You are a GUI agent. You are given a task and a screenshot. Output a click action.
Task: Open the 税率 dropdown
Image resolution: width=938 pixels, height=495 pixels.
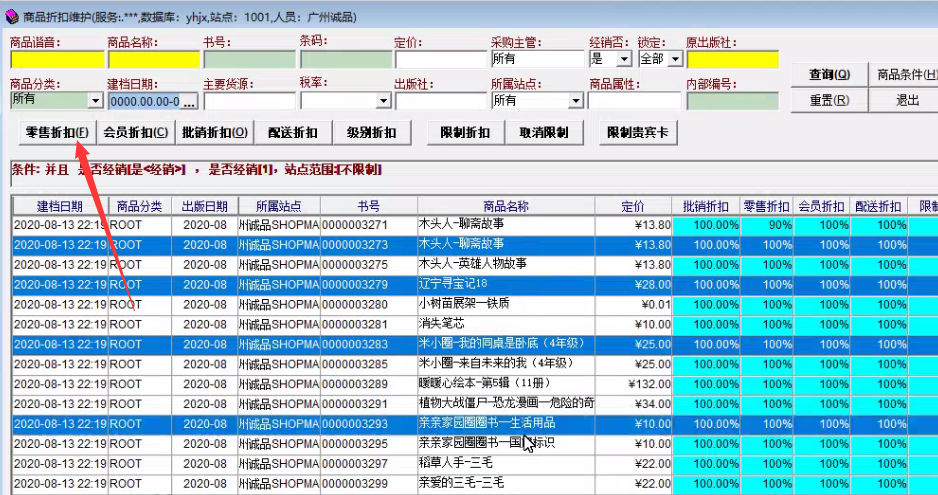384,101
